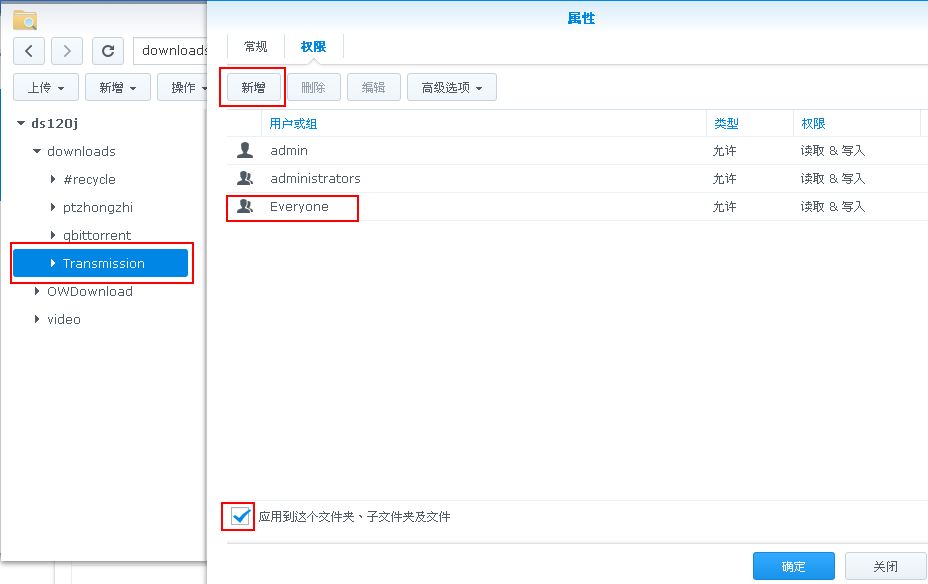Screen dimensions: 928x584
Task: Select the admin user icon
Action: click(x=245, y=151)
